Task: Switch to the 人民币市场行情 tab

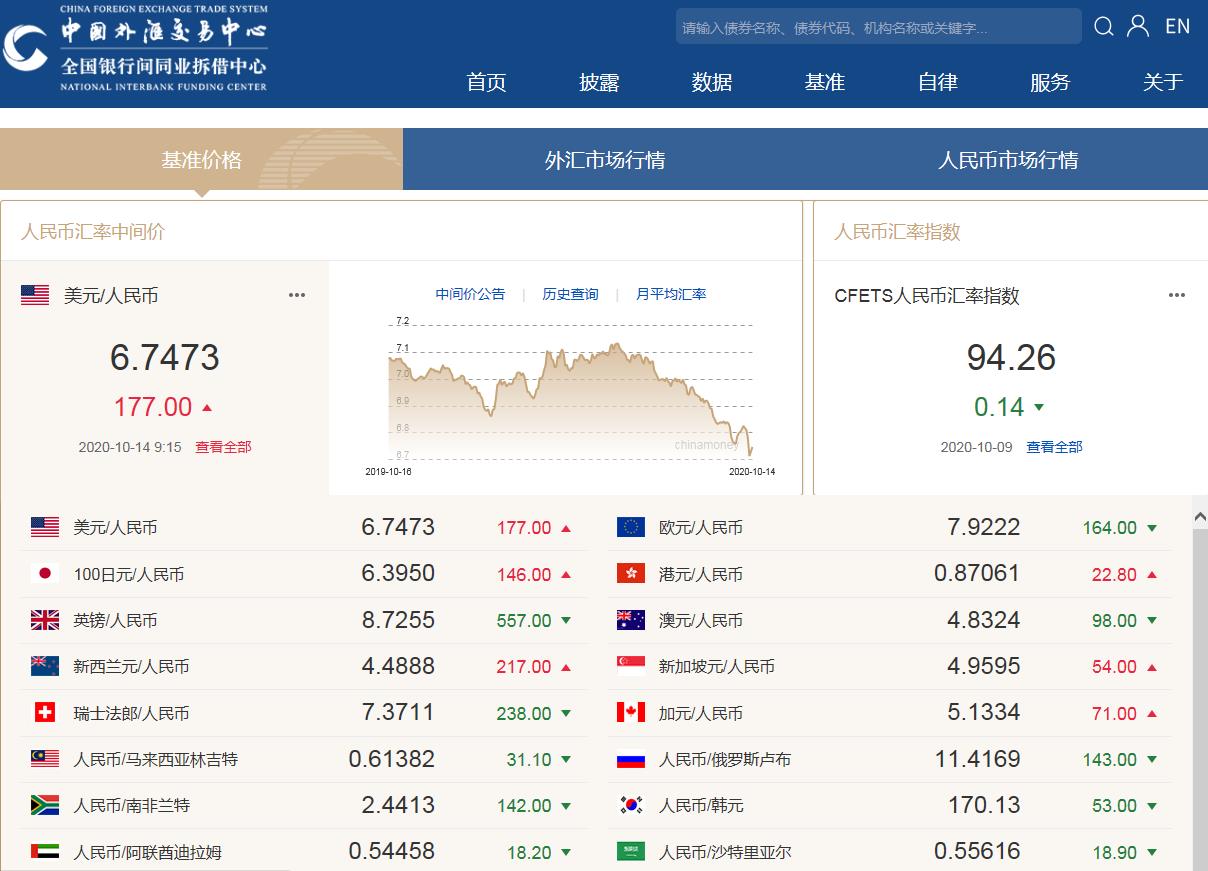Action: click(x=1008, y=160)
